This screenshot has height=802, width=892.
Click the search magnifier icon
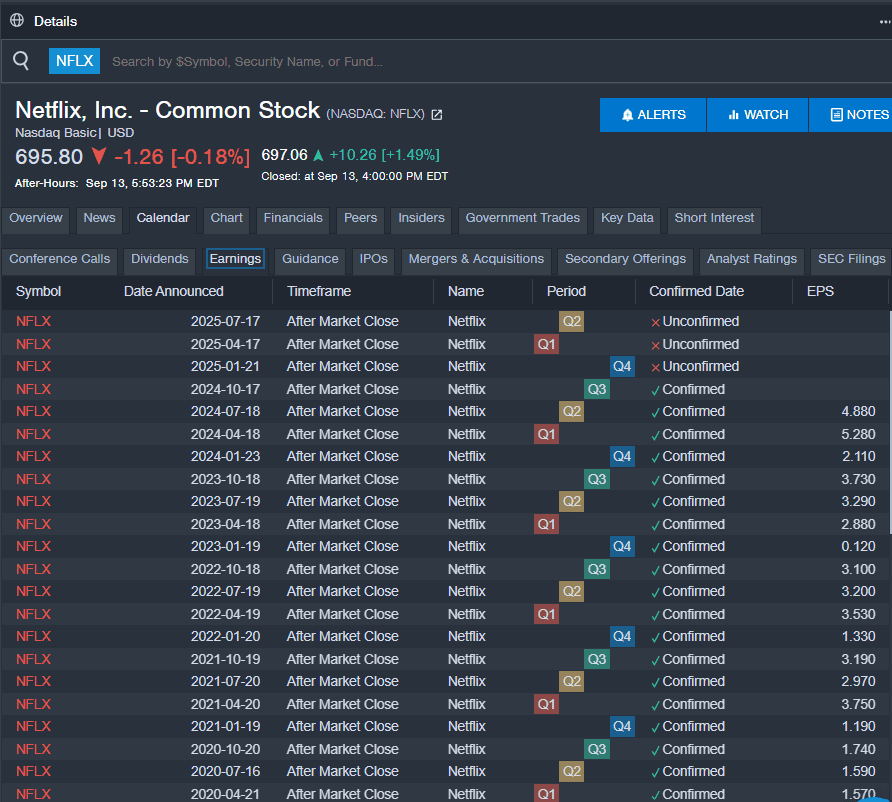[21, 60]
